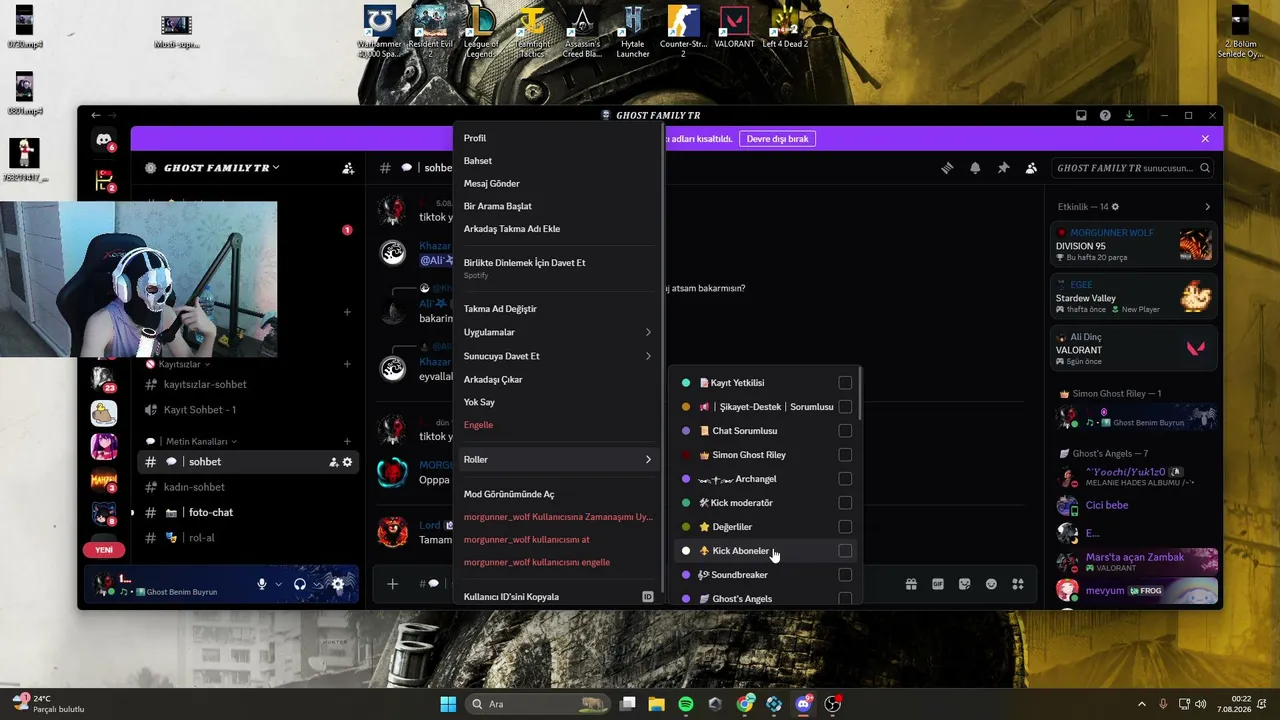Screen dimensions: 1280x720
Task: Show hidden system tray icons
Action: pyautogui.click(x=1142, y=704)
